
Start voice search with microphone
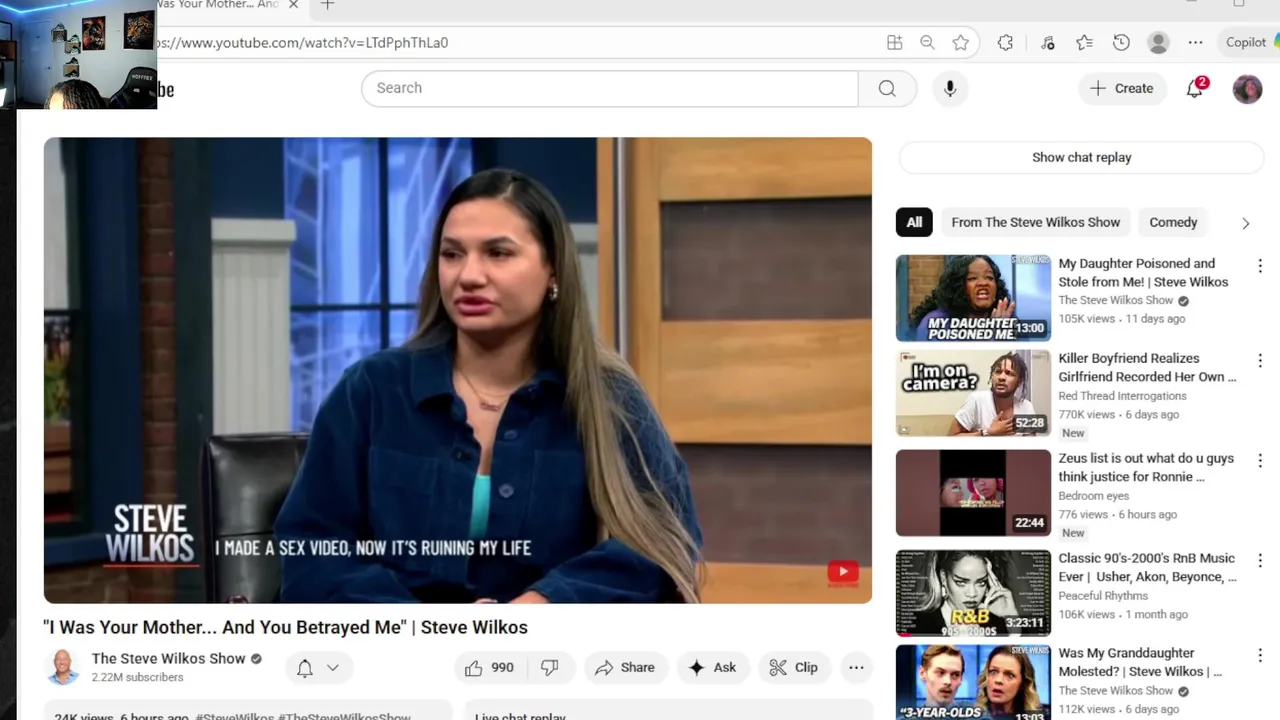[x=950, y=88]
